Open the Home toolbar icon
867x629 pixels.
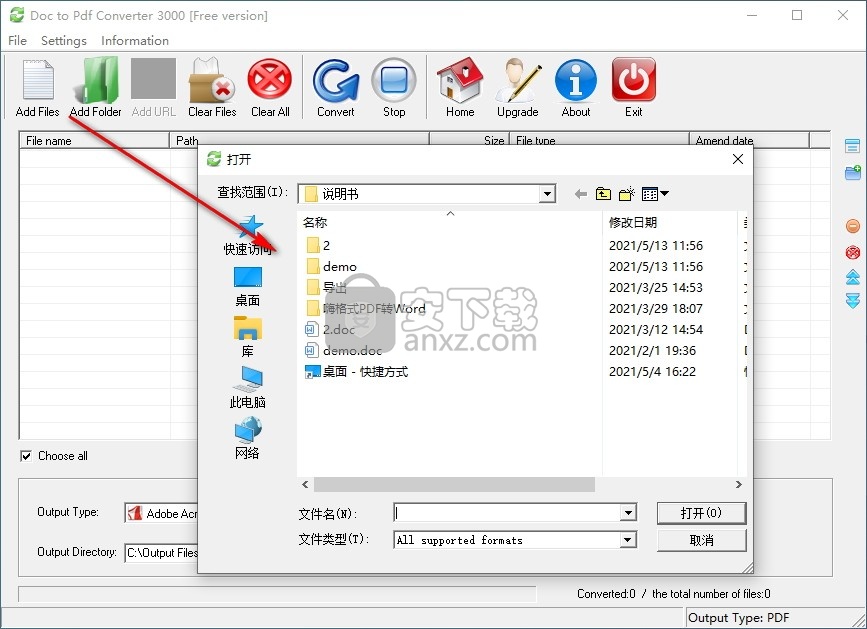[x=460, y=81]
